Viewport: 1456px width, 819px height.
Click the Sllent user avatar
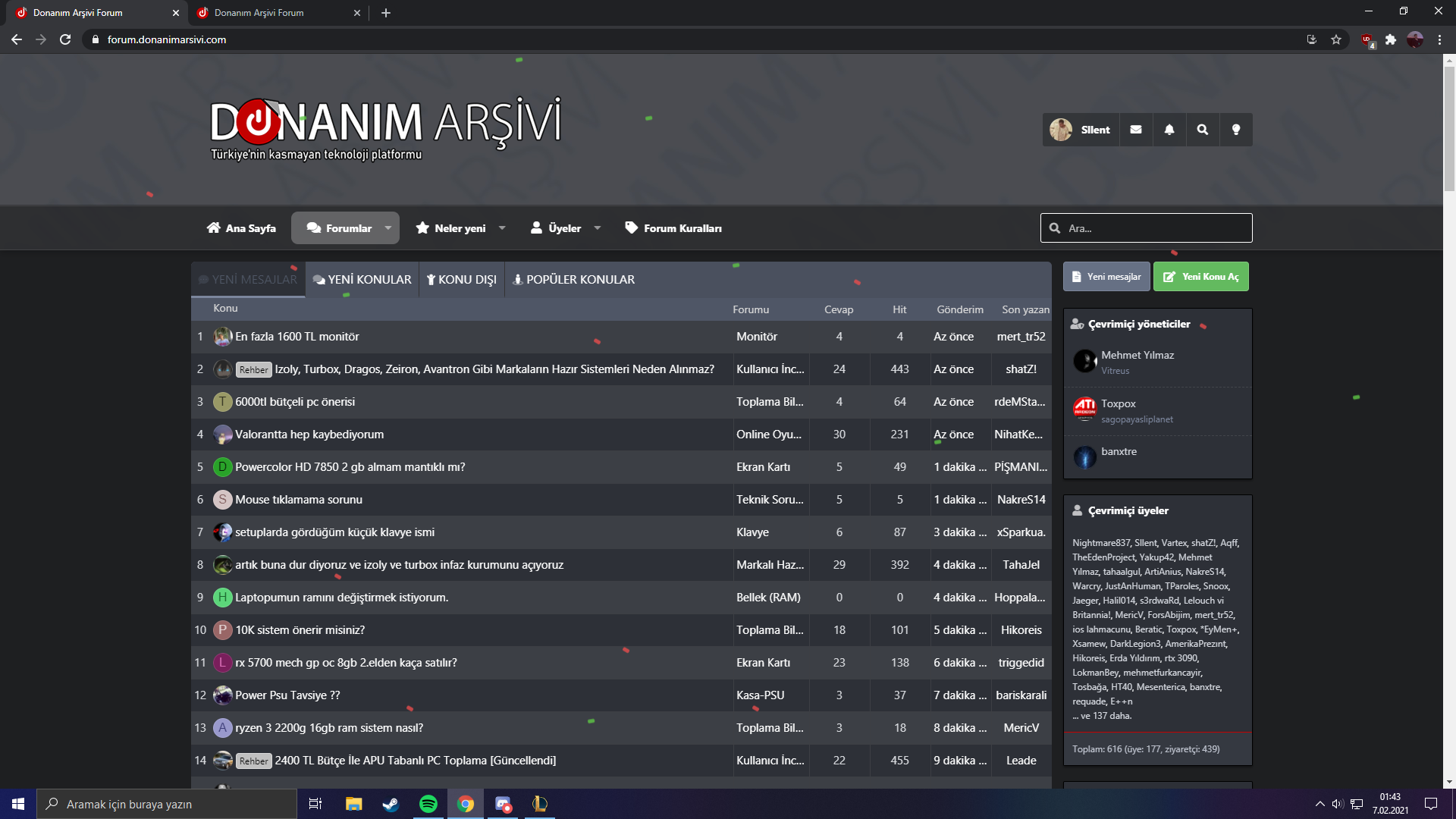[x=1060, y=130]
